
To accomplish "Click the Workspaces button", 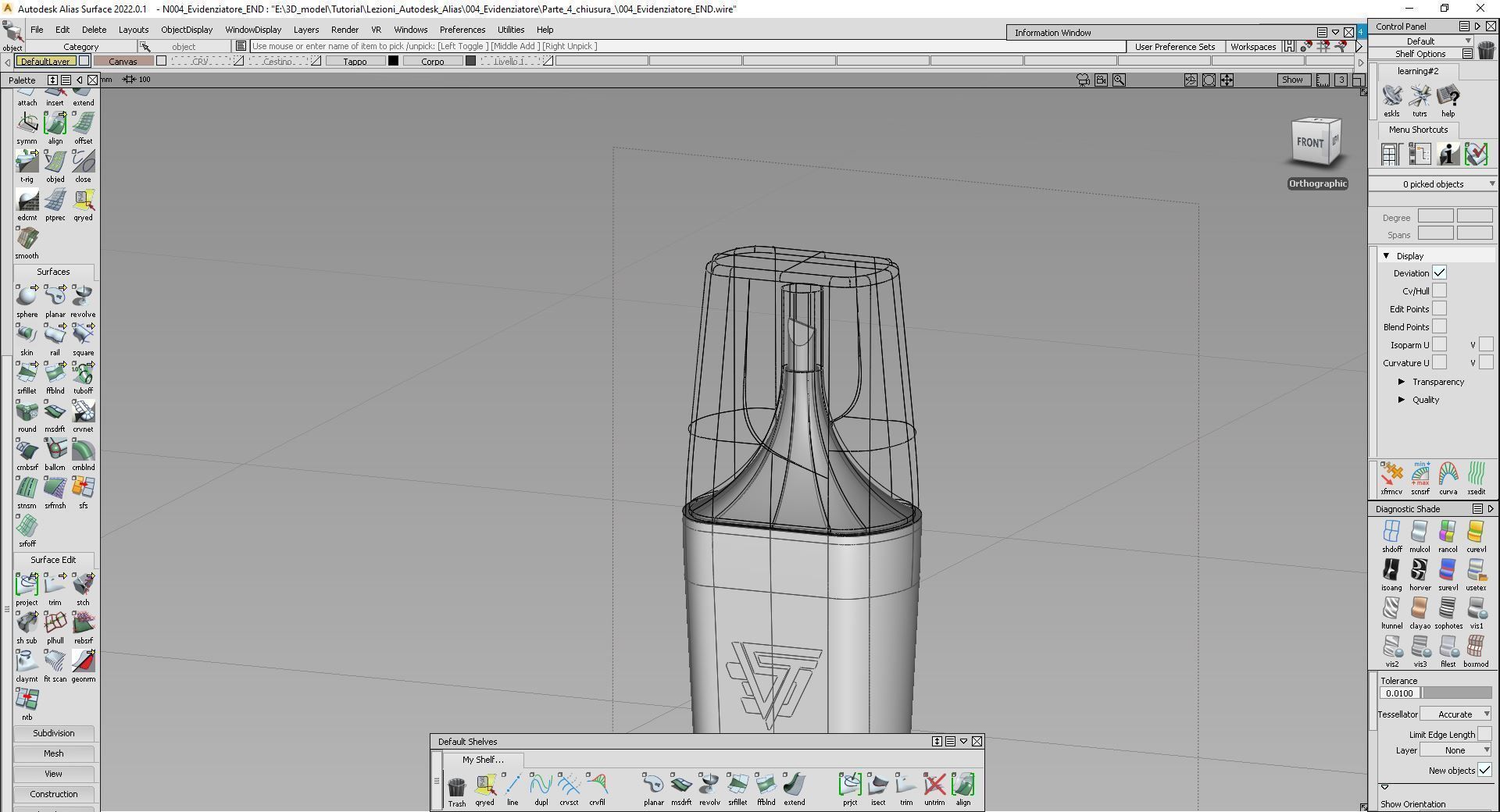I will tap(1253, 46).
